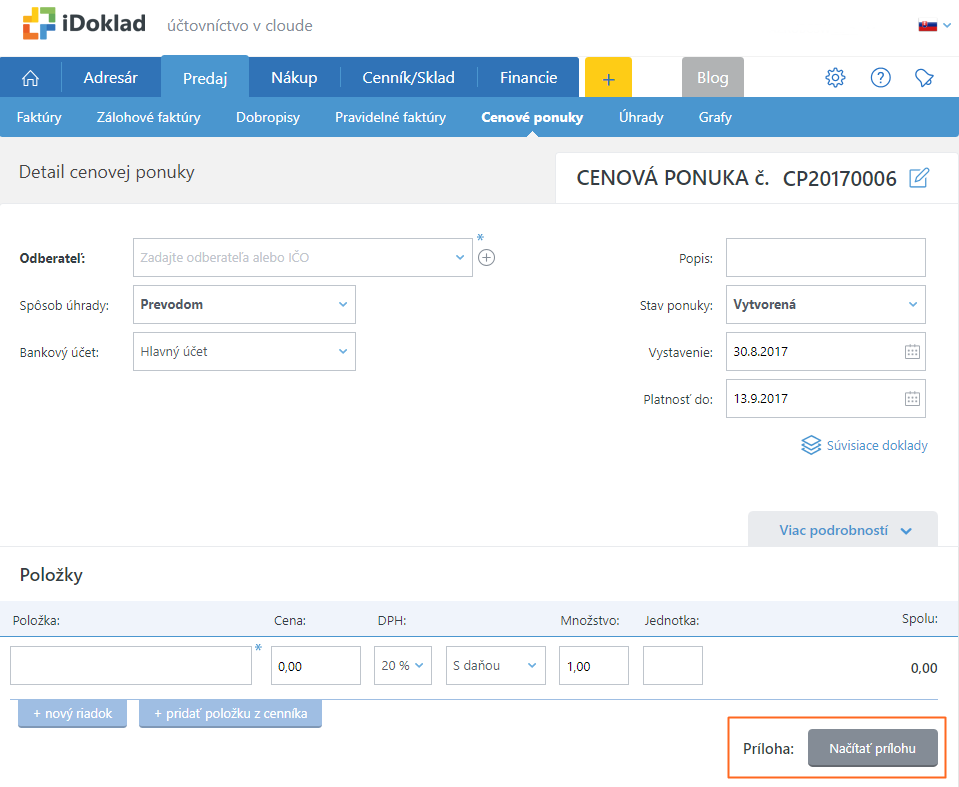959x787 pixels.
Task: Edit quote number with pencil icon
Action: coord(919,178)
